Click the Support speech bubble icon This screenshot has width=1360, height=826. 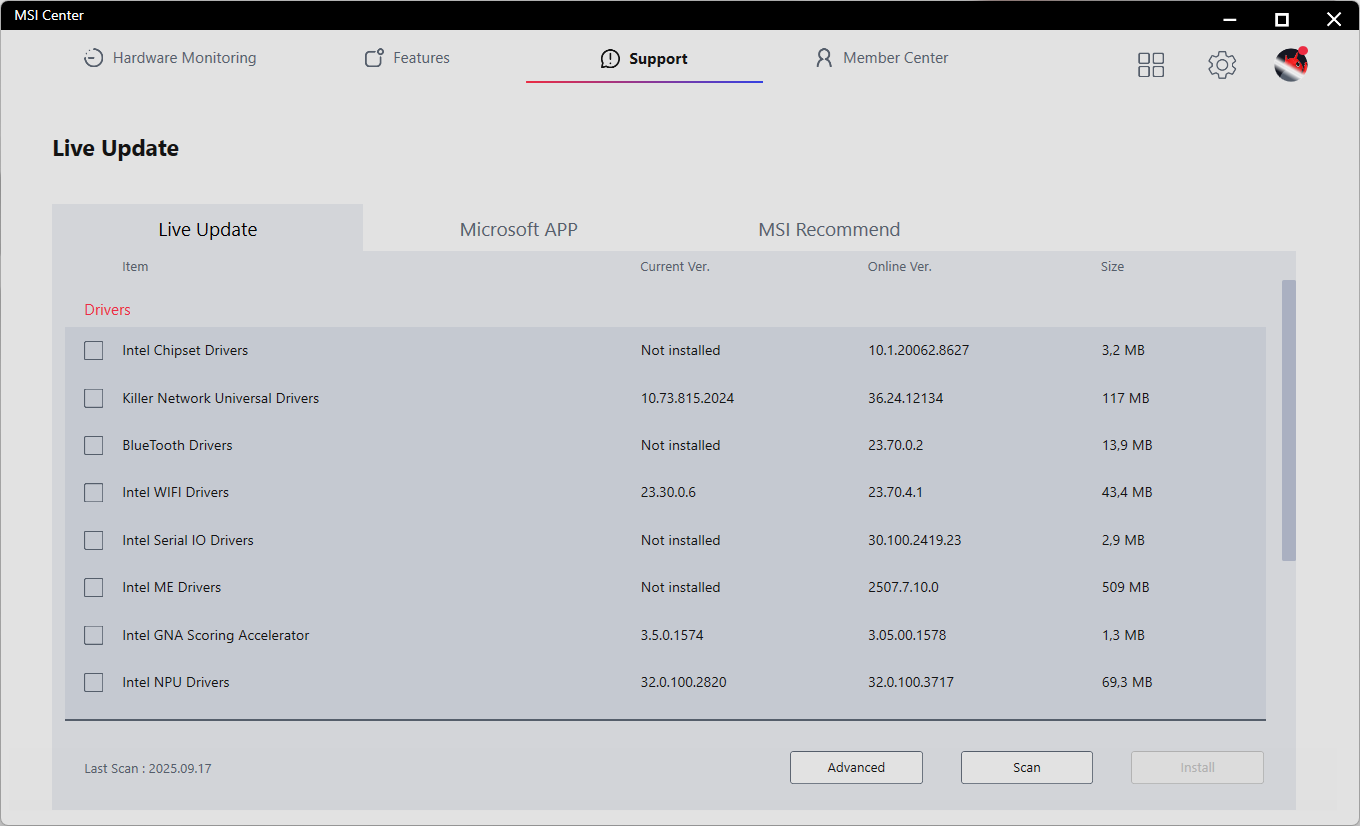[610, 59]
